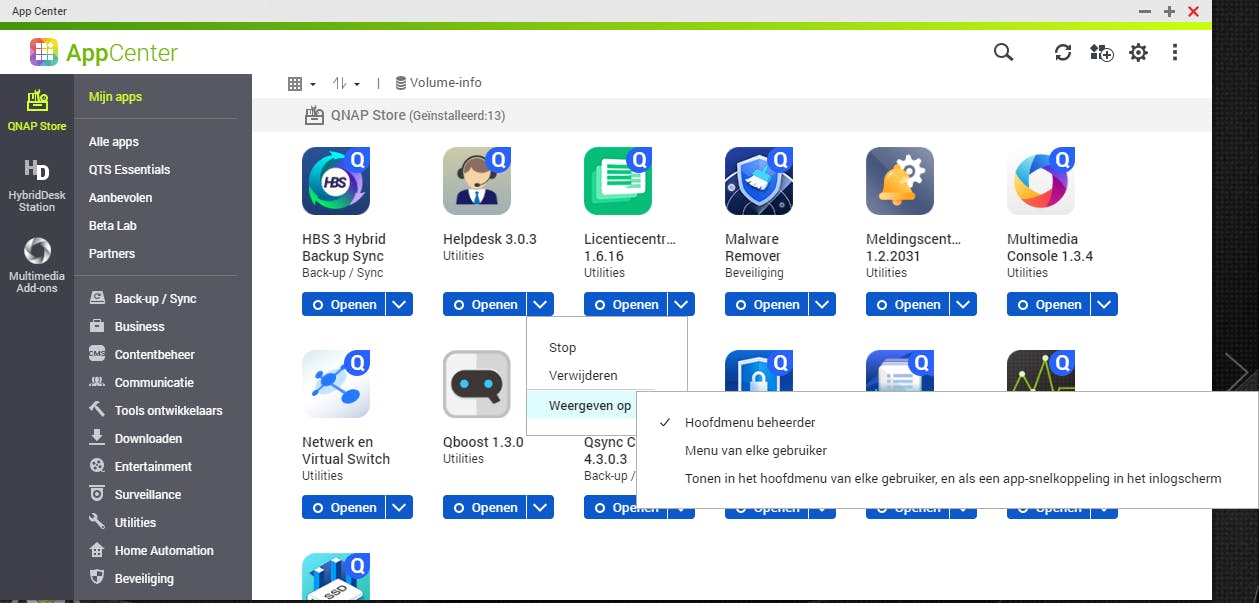Select the Home Automation category
The image size is (1259, 603).
click(164, 551)
